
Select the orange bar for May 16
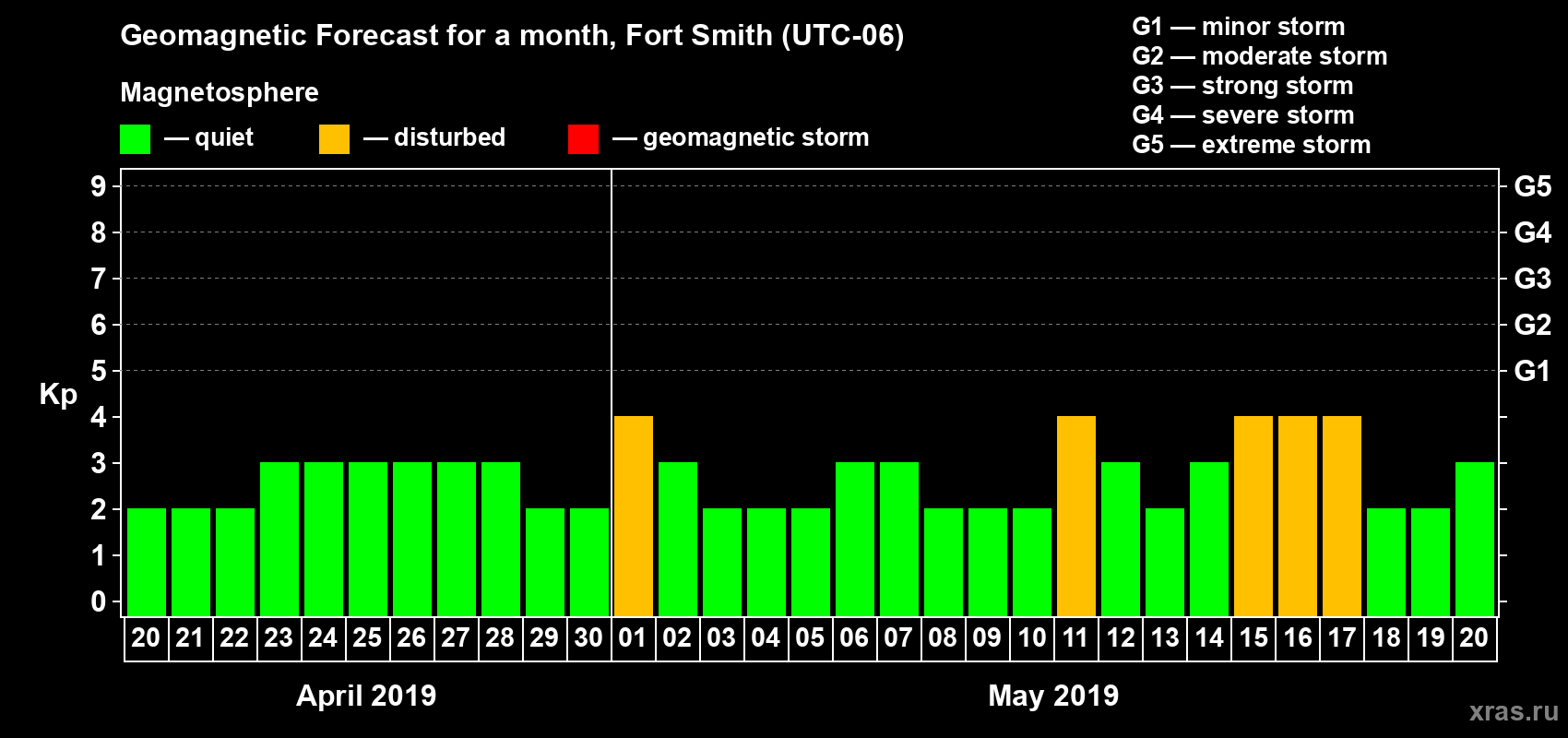[1298, 517]
